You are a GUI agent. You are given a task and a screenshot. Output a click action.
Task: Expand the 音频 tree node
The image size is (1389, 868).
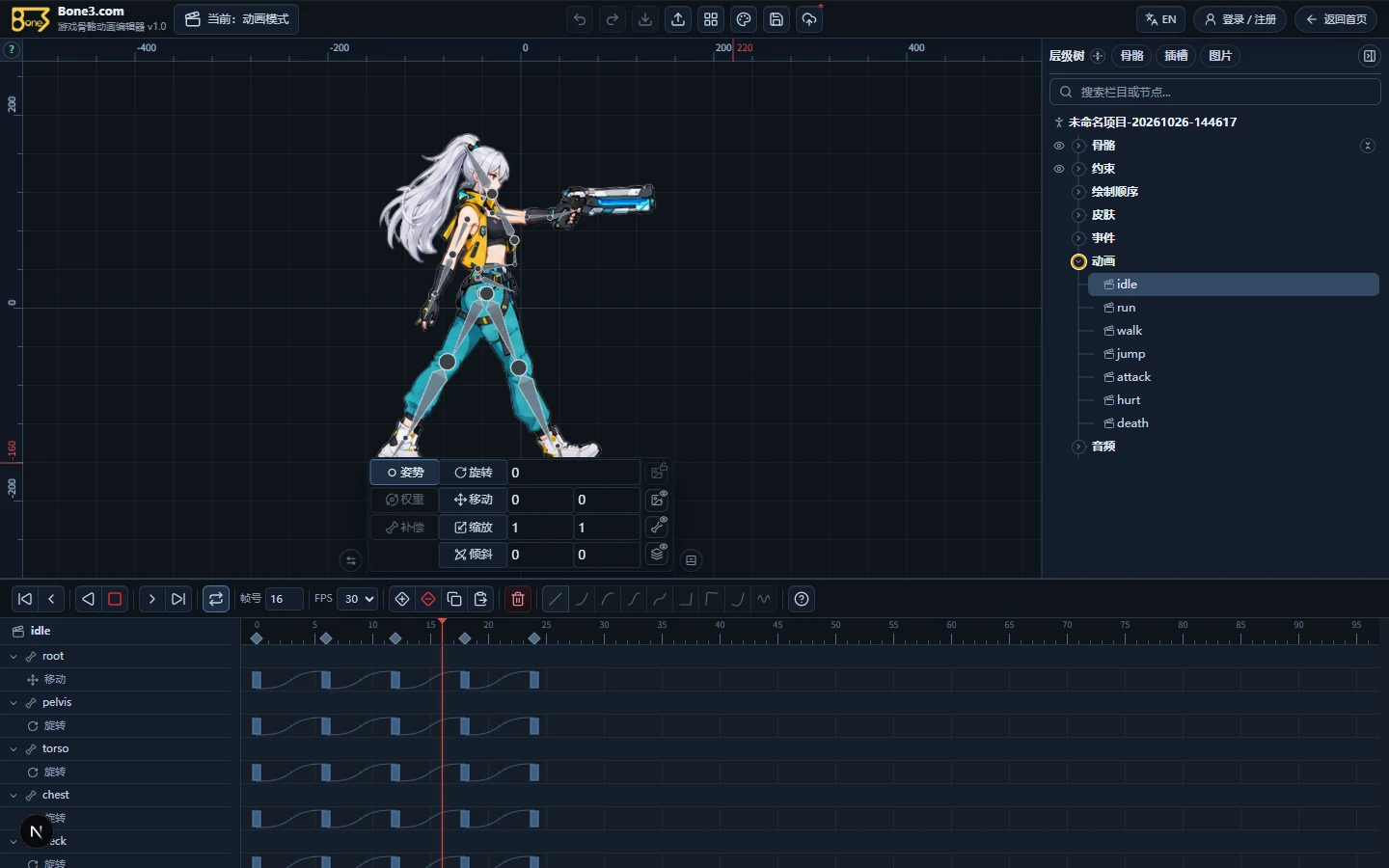[x=1078, y=447]
